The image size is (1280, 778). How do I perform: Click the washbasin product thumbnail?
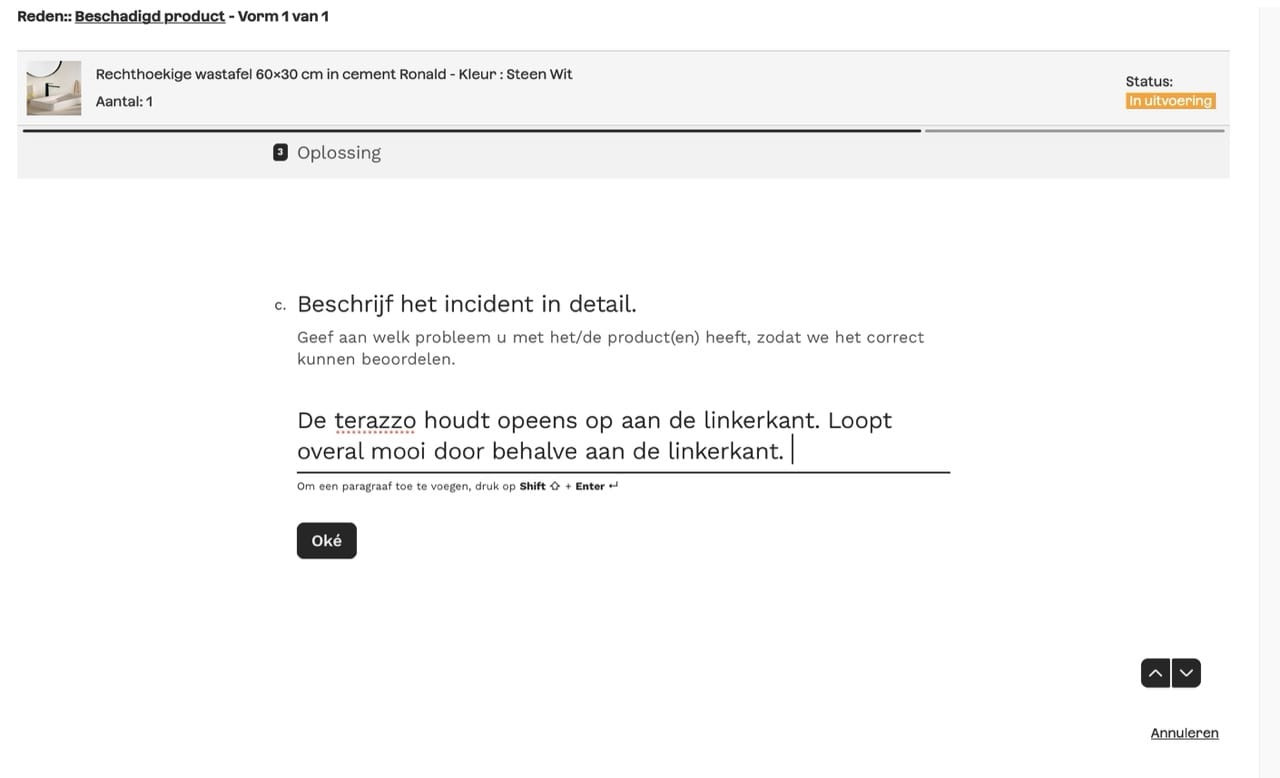coord(54,88)
